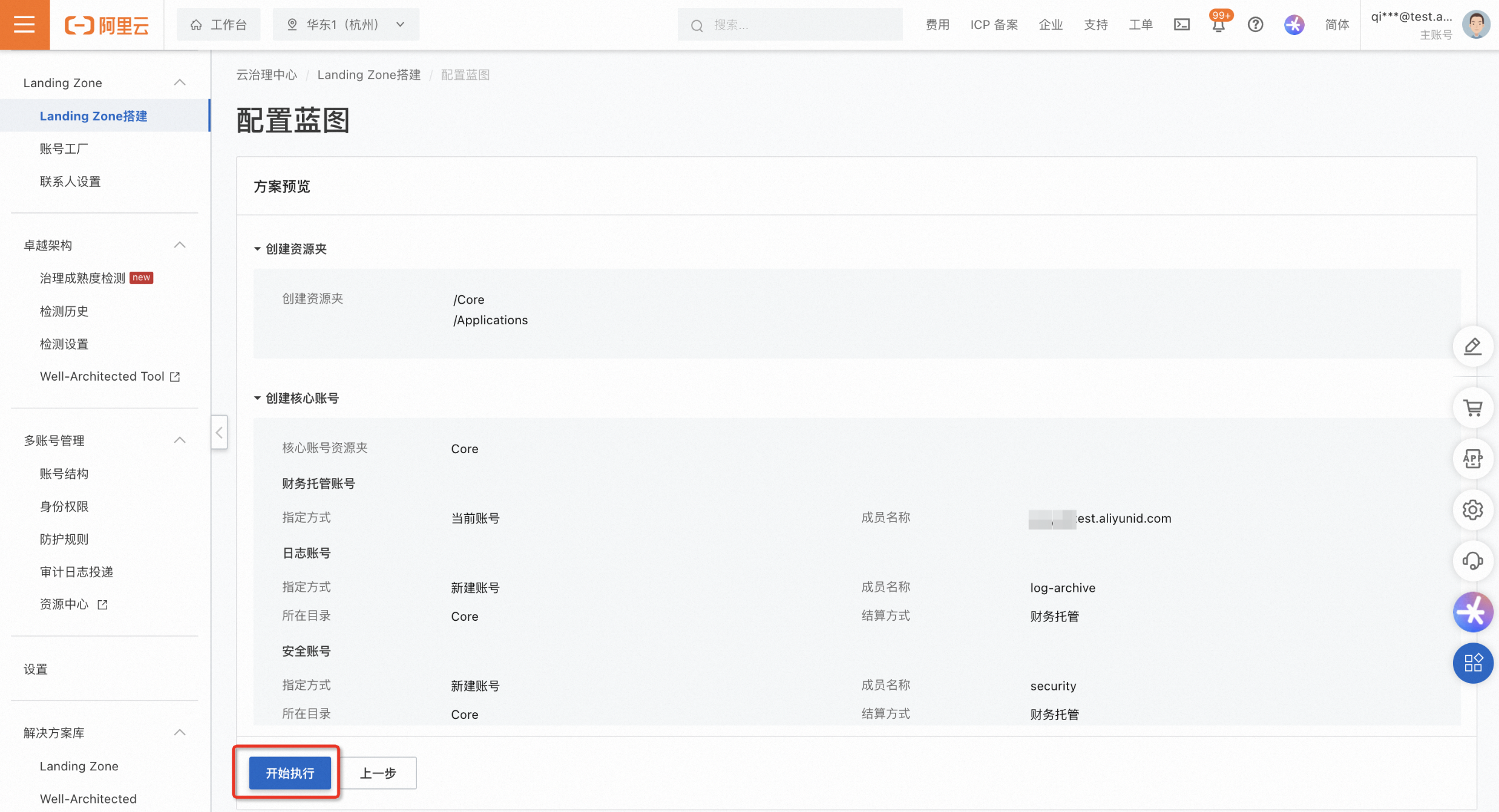Click the help question mark icon
The image size is (1499, 812).
click(1255, 24)
